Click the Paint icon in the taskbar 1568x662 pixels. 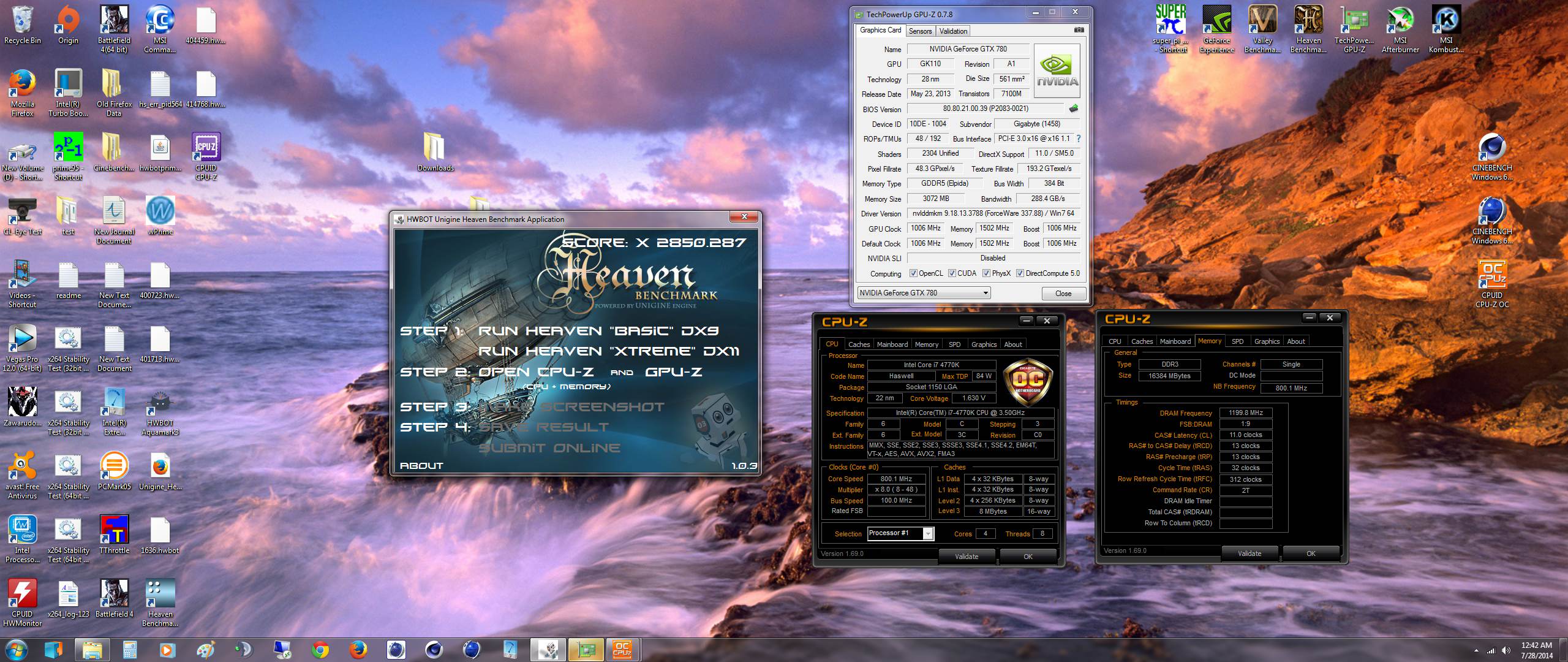pos(205,649)
